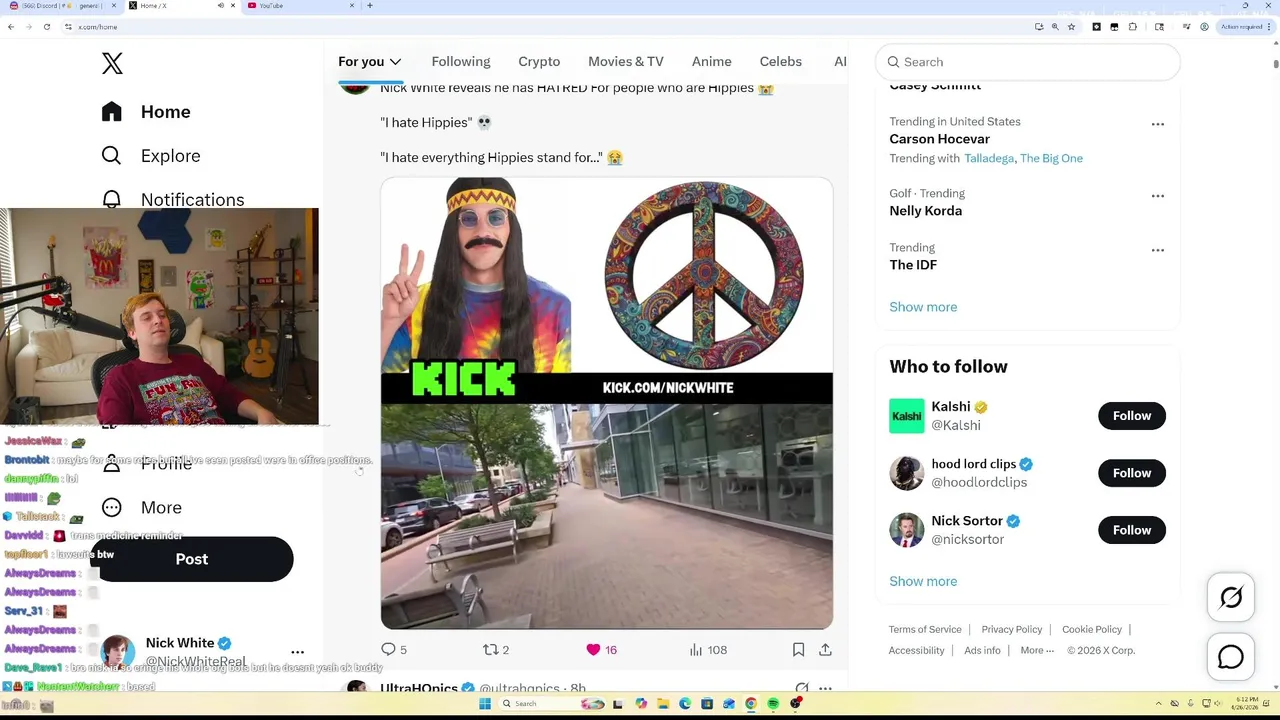Open File Explorer from taskbar
The height and width of the screenshot is (720, 1280).
pos(663,704)
